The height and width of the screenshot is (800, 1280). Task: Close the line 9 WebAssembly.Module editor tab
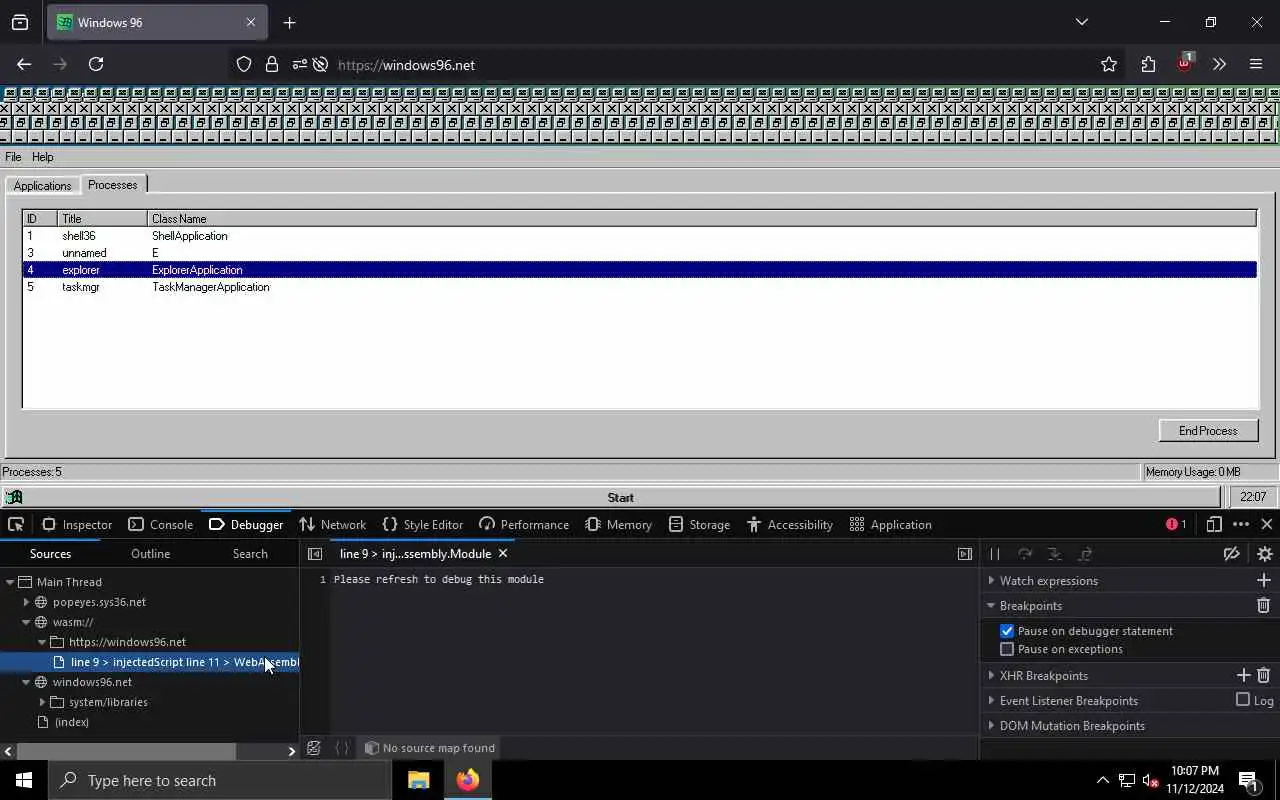(x=503, y=553)
